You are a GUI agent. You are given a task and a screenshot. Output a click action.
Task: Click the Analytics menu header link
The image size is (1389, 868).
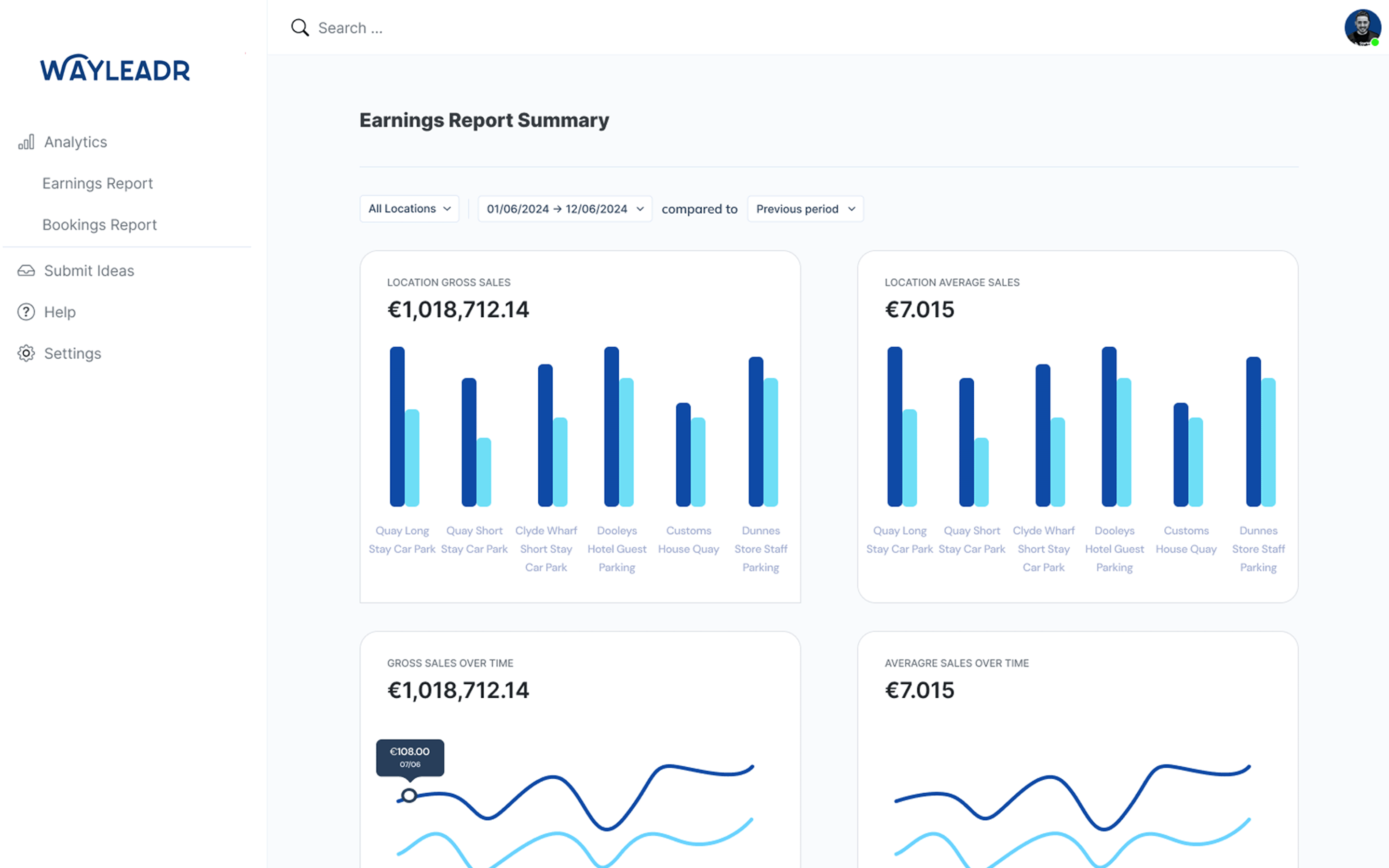click(x=75, y=140)
